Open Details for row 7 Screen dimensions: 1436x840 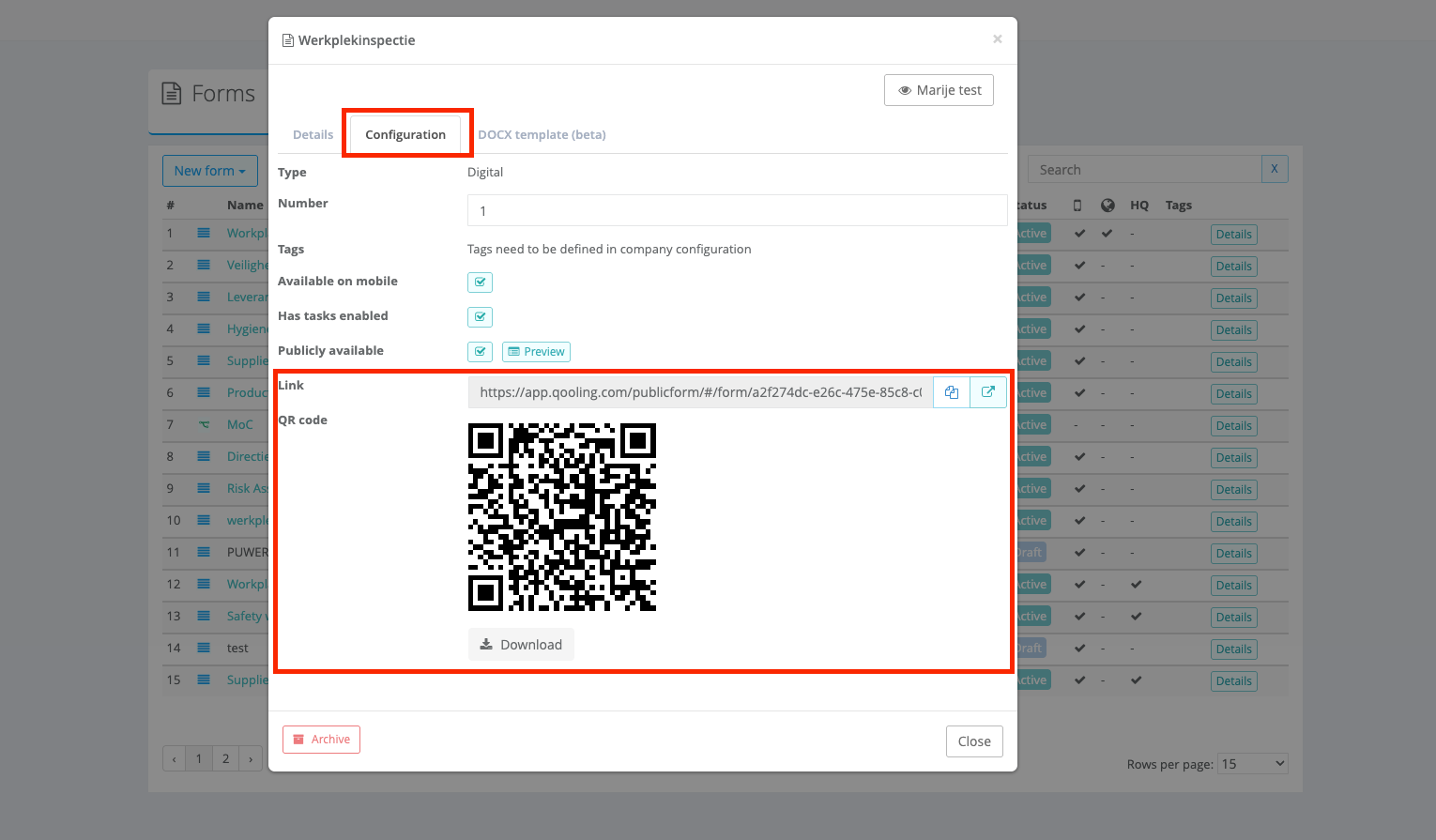point(1233,426)
